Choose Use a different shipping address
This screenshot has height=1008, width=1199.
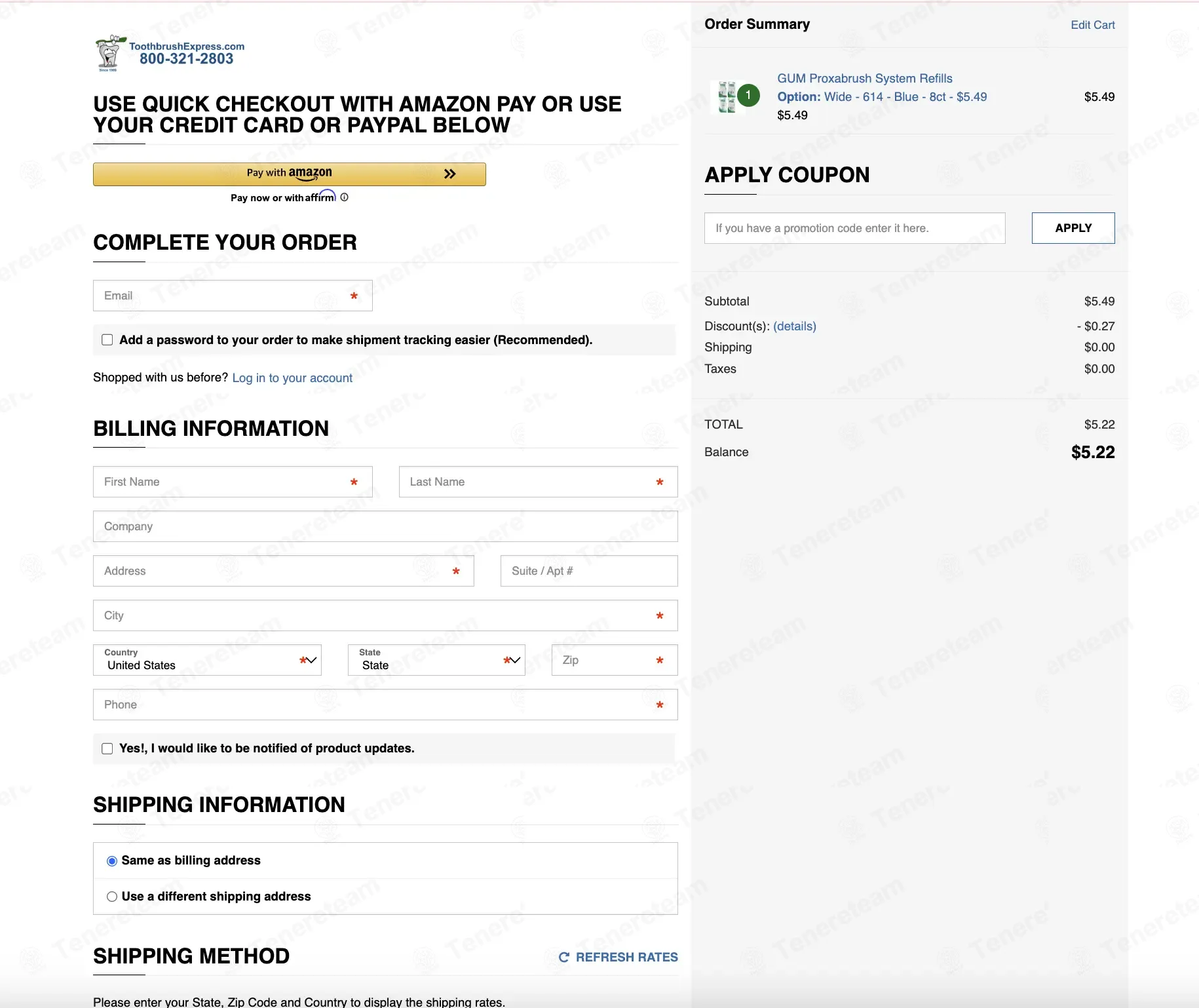(112, 897)
